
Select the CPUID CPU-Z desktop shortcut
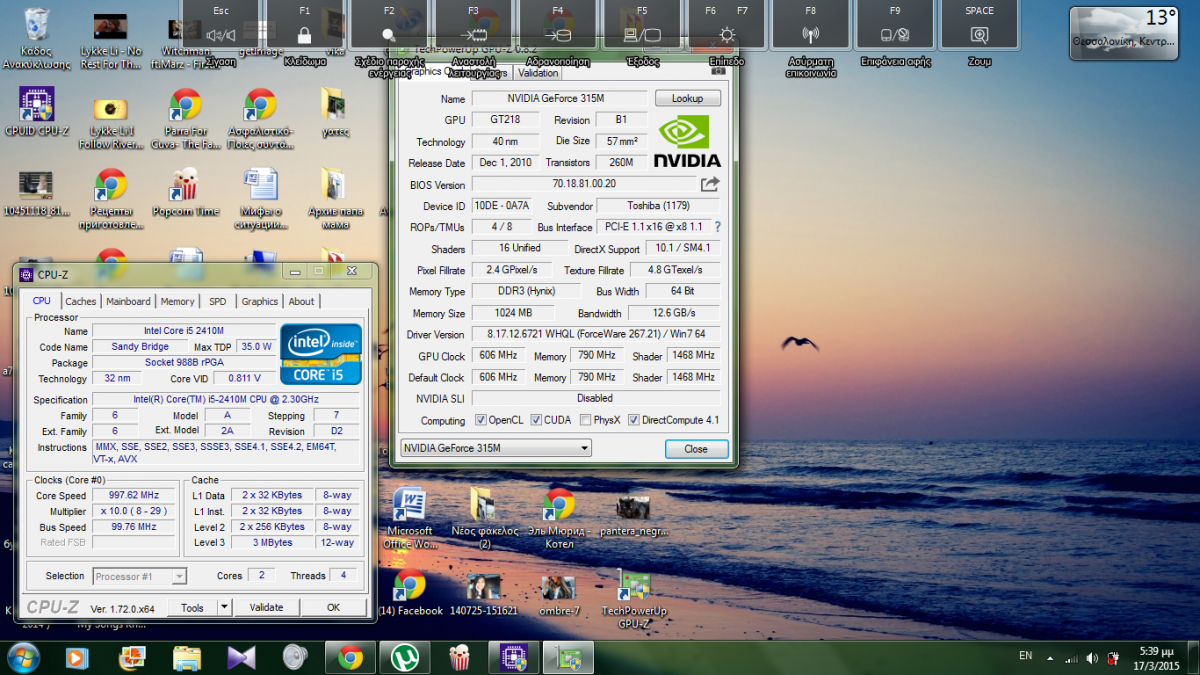pos(37,112)
